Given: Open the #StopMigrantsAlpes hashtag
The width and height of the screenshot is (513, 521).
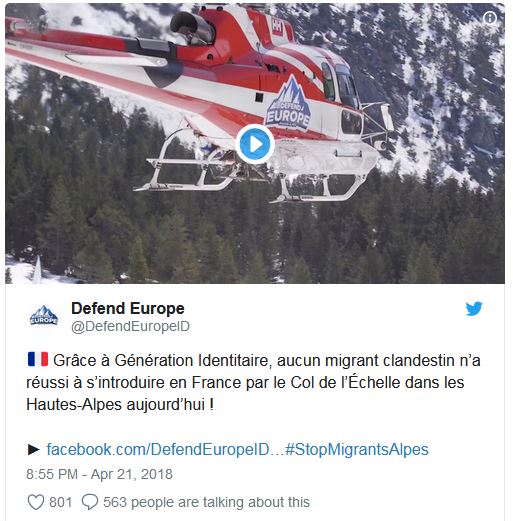Looking at the screenshot, I should tap(357, 449).
